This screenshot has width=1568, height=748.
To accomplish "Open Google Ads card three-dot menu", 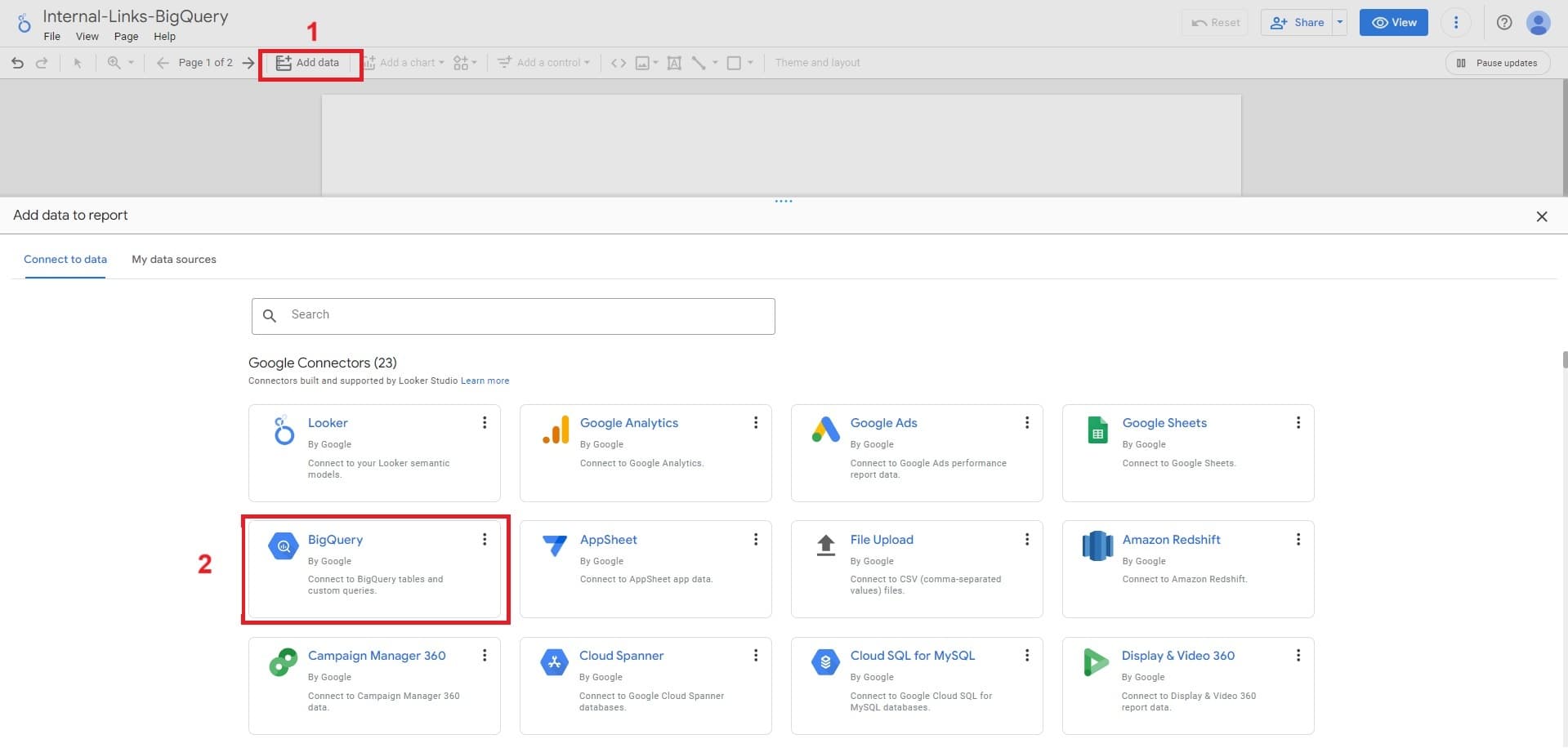I will coord(1026,422).
